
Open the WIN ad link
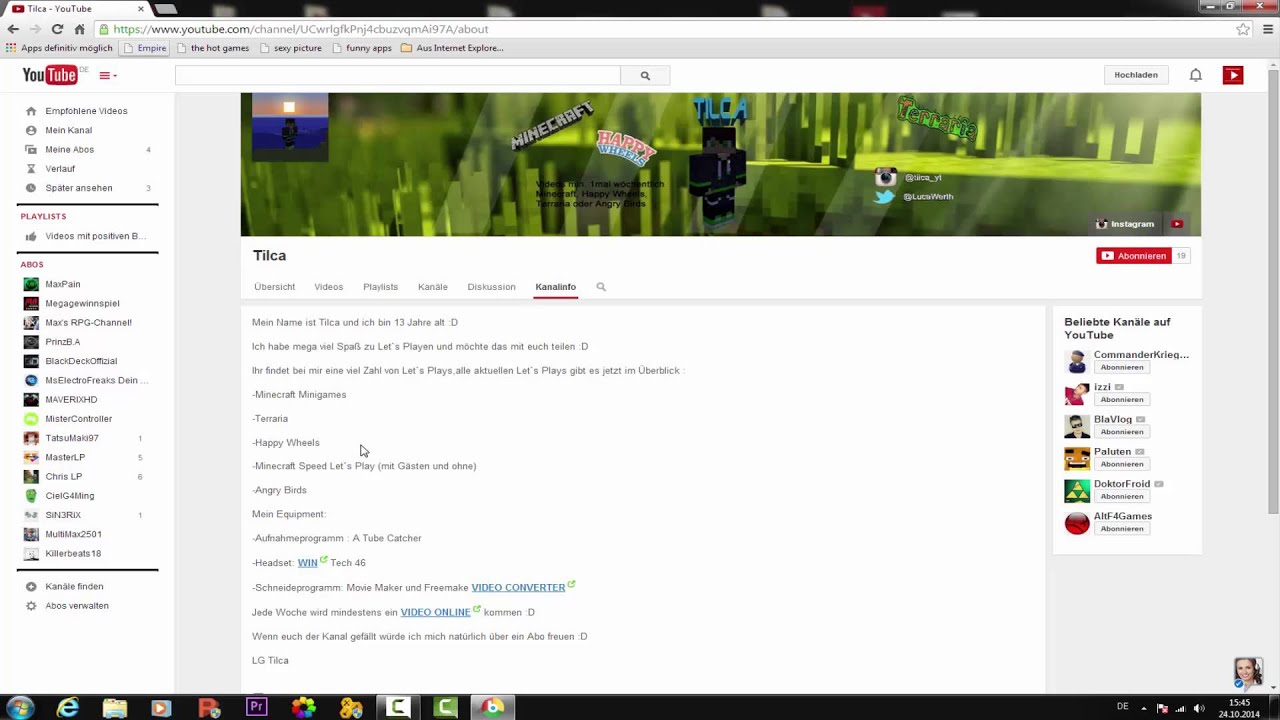(307, 563)
